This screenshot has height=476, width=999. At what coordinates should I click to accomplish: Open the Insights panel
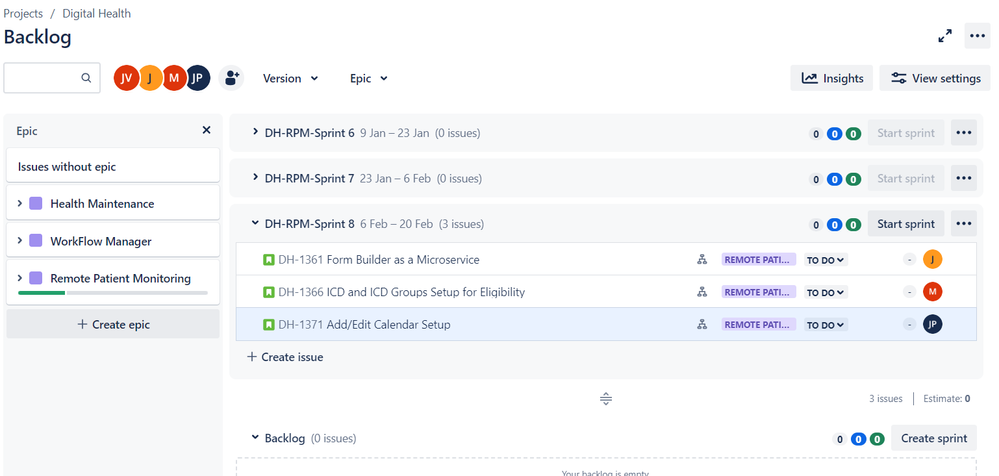pyautogui.click(x=832, y=78)
